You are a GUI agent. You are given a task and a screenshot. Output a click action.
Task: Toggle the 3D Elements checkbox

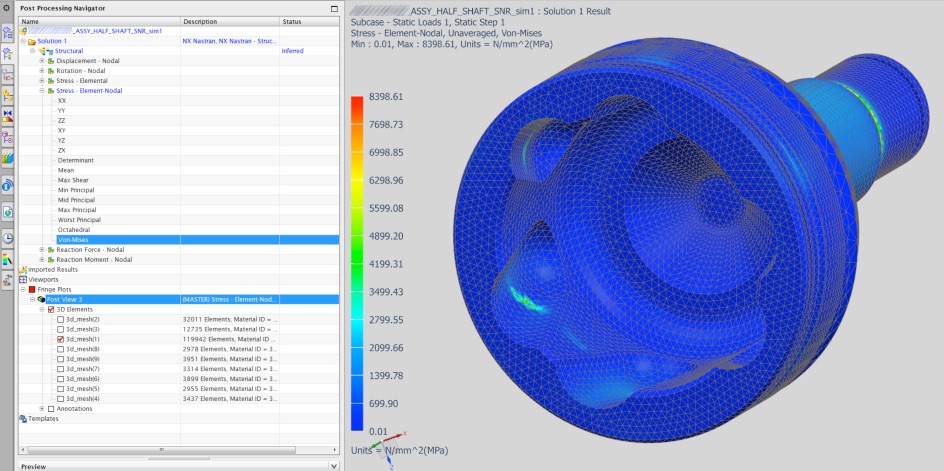[51, 309]
